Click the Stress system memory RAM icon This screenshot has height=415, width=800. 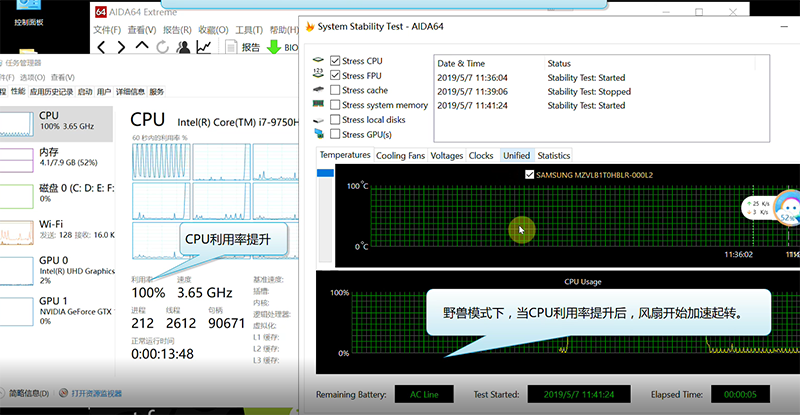(x=318, y=104)
